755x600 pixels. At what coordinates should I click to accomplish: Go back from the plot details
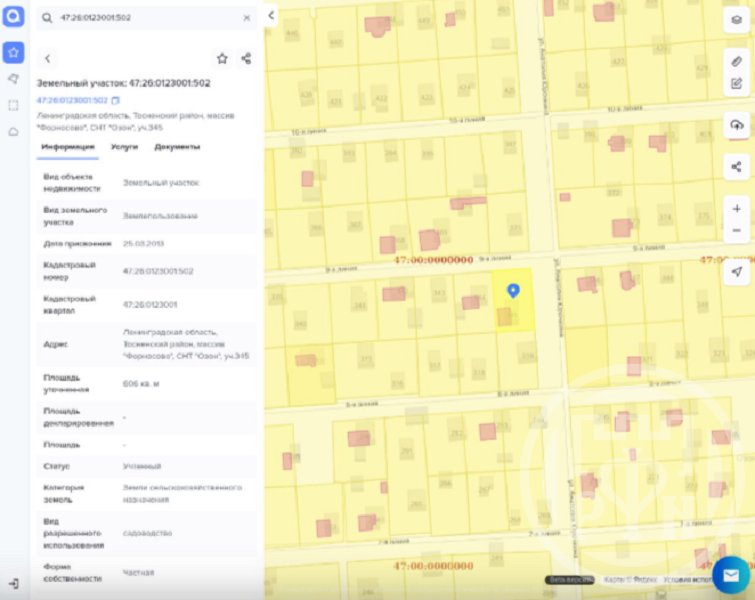(x=47, y=59)
